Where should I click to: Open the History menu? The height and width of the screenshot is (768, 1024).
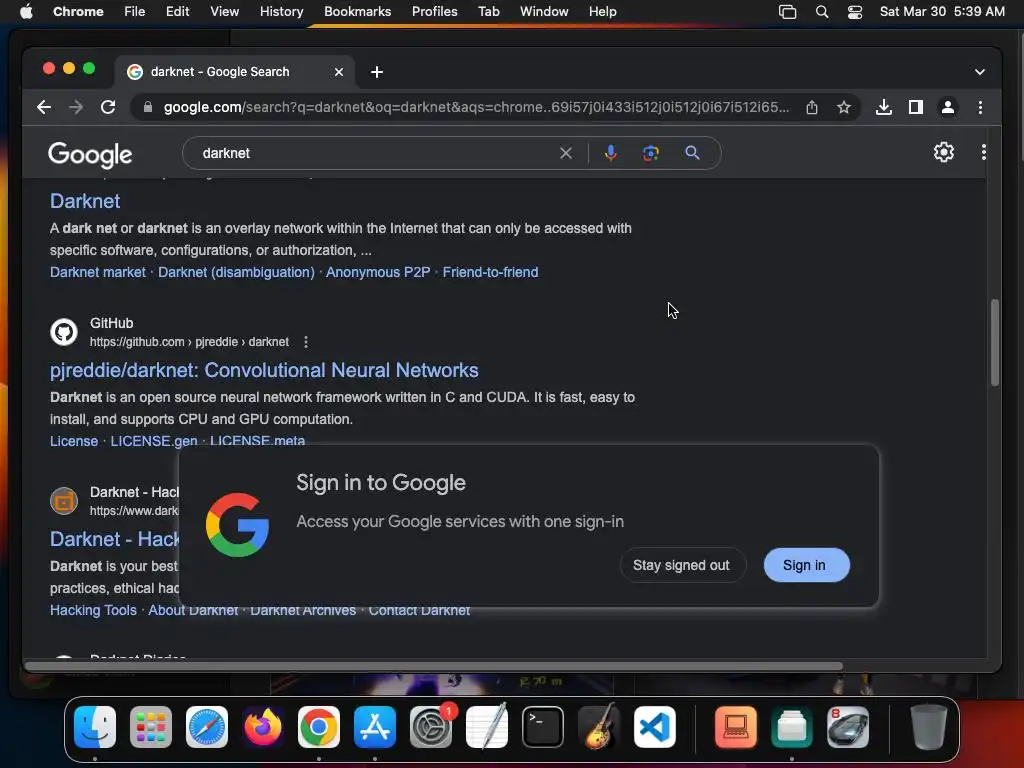[x=281, y=11]
